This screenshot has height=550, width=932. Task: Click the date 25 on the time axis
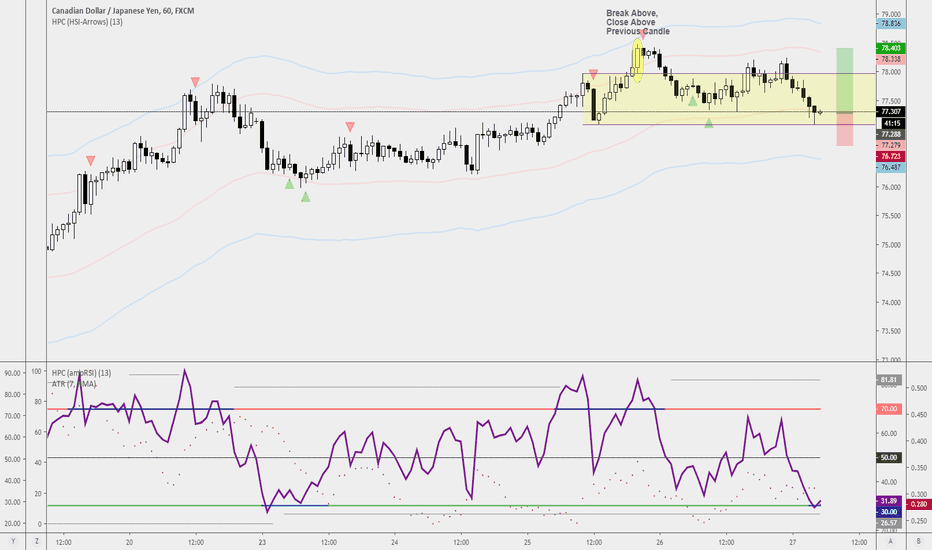(x=528, y=542)
